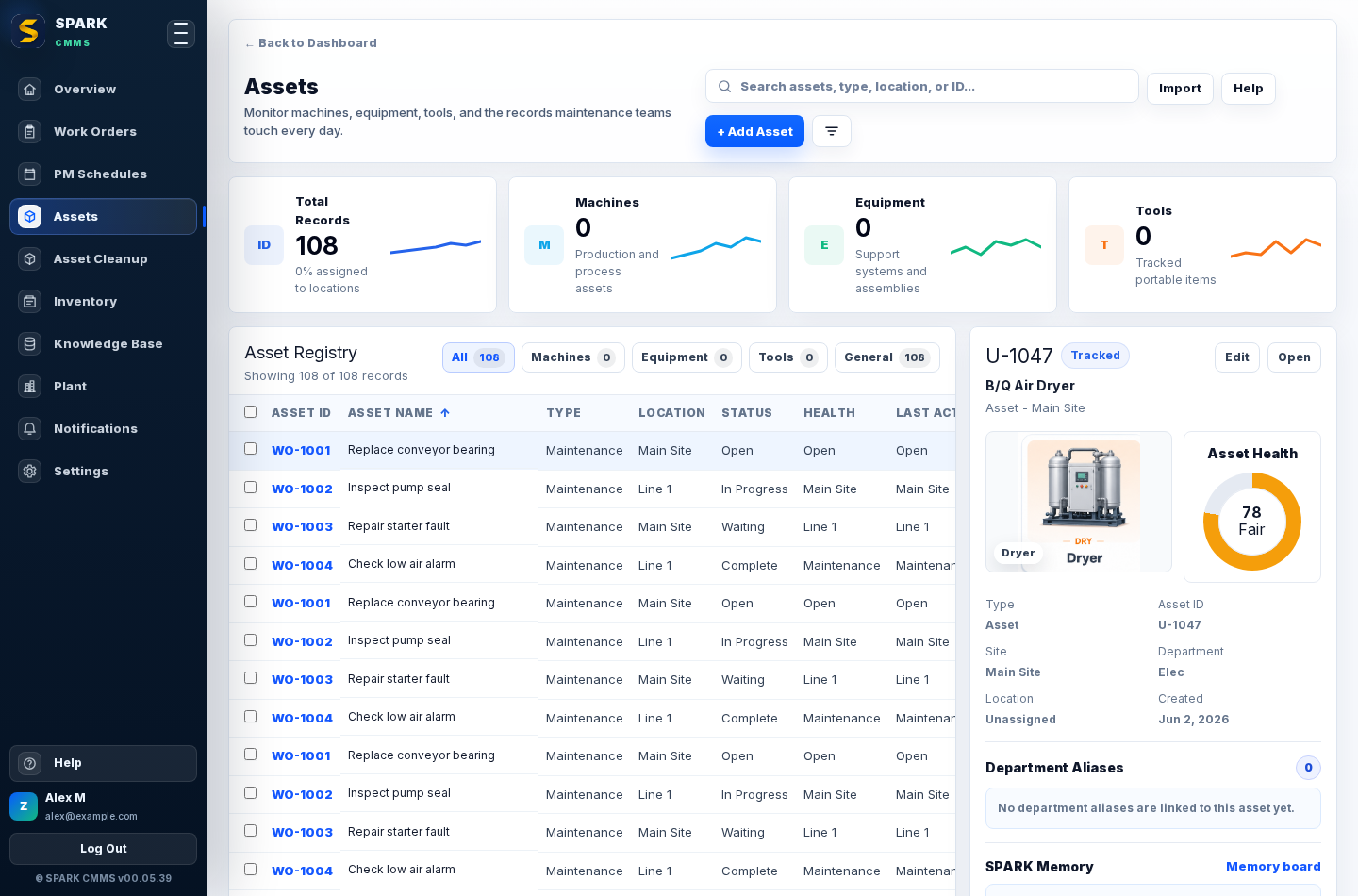Image resolution: width=1358 pixels, height=896 pixels.
Task: Click Open for asset U-1047
Action: coord(1294,357)
